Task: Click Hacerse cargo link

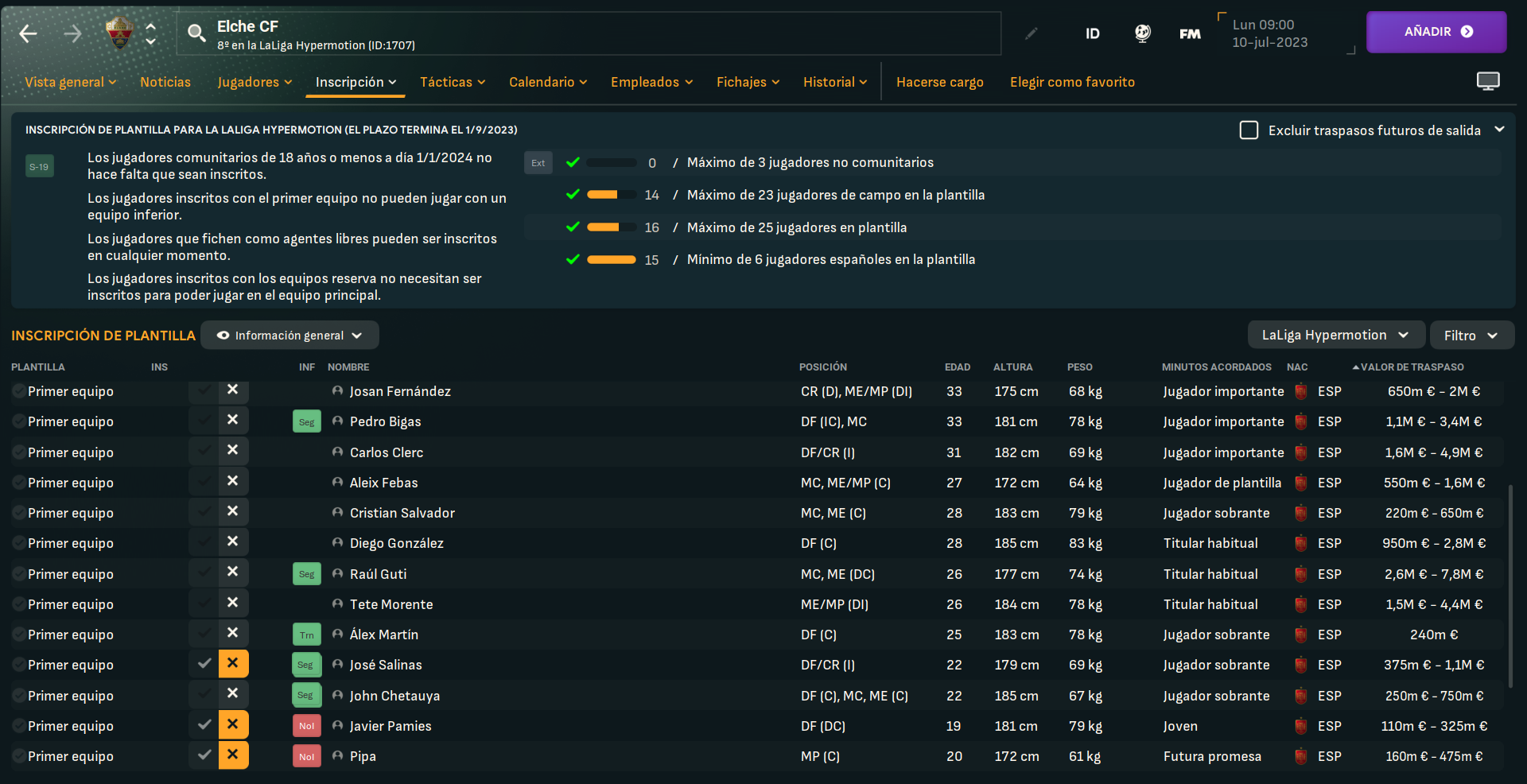Action: (x=940, y=82)
